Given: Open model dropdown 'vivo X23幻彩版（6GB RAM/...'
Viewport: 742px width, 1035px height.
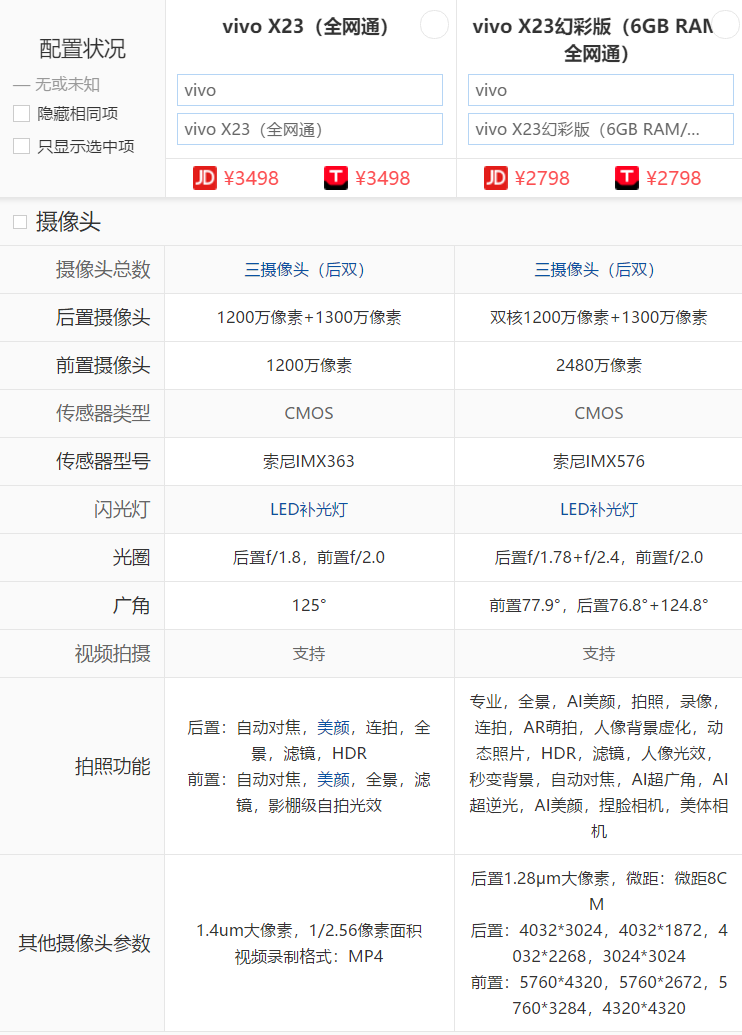Looking at the screenshot, I should coord(601,129).
